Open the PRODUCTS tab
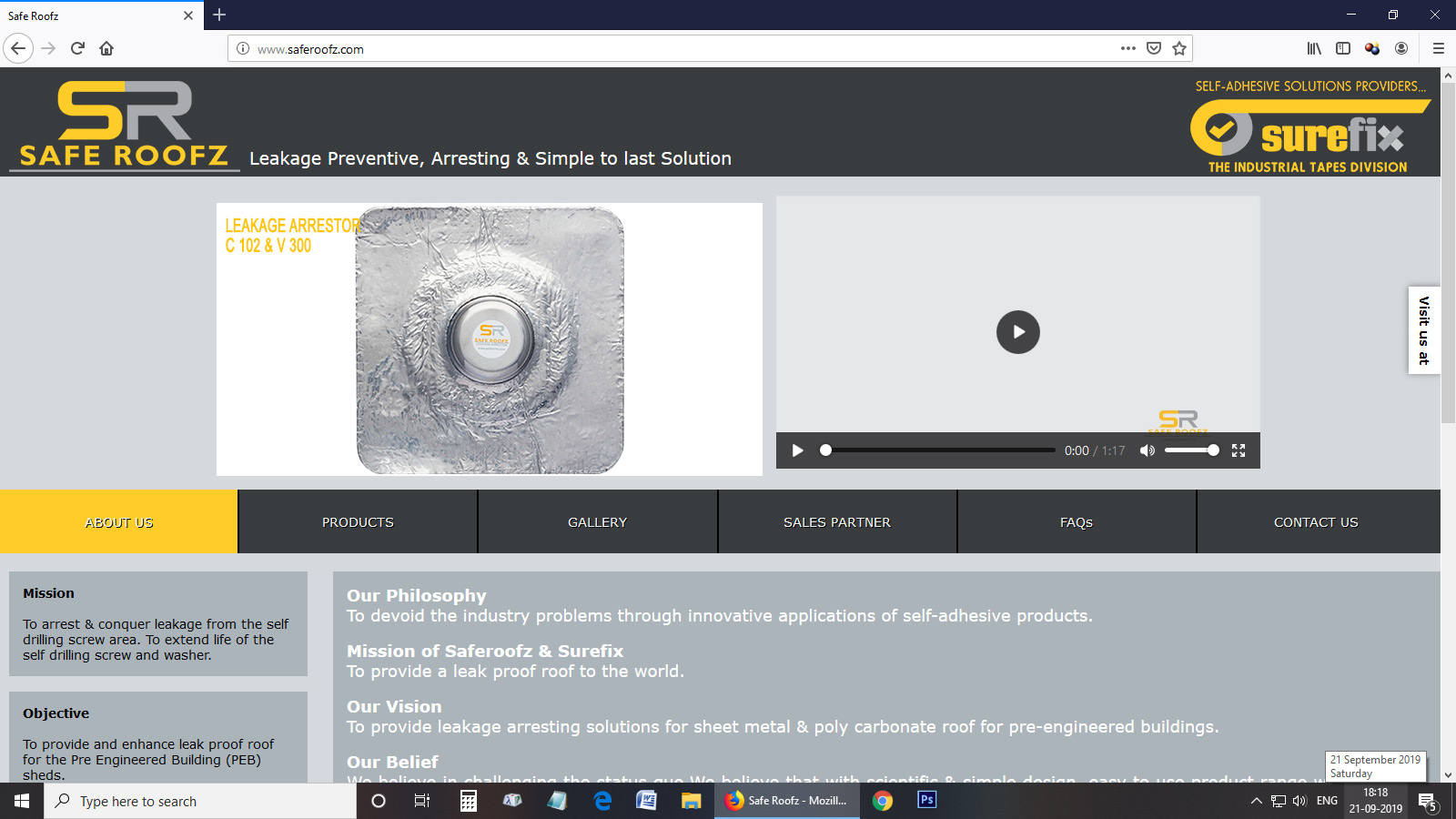 [358, 522]
